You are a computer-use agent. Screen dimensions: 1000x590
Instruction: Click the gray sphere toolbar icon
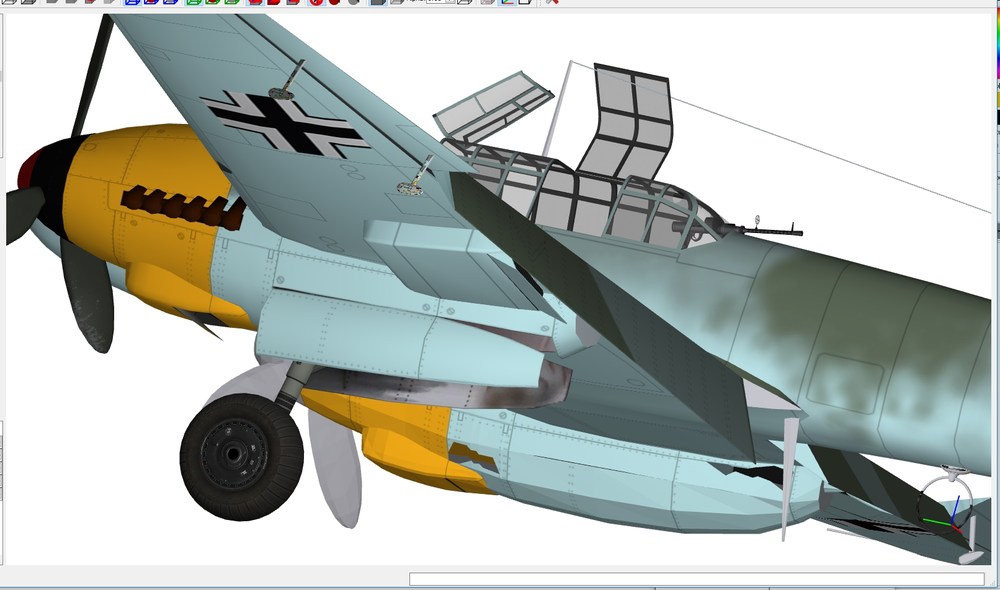(x=353, y=2)
